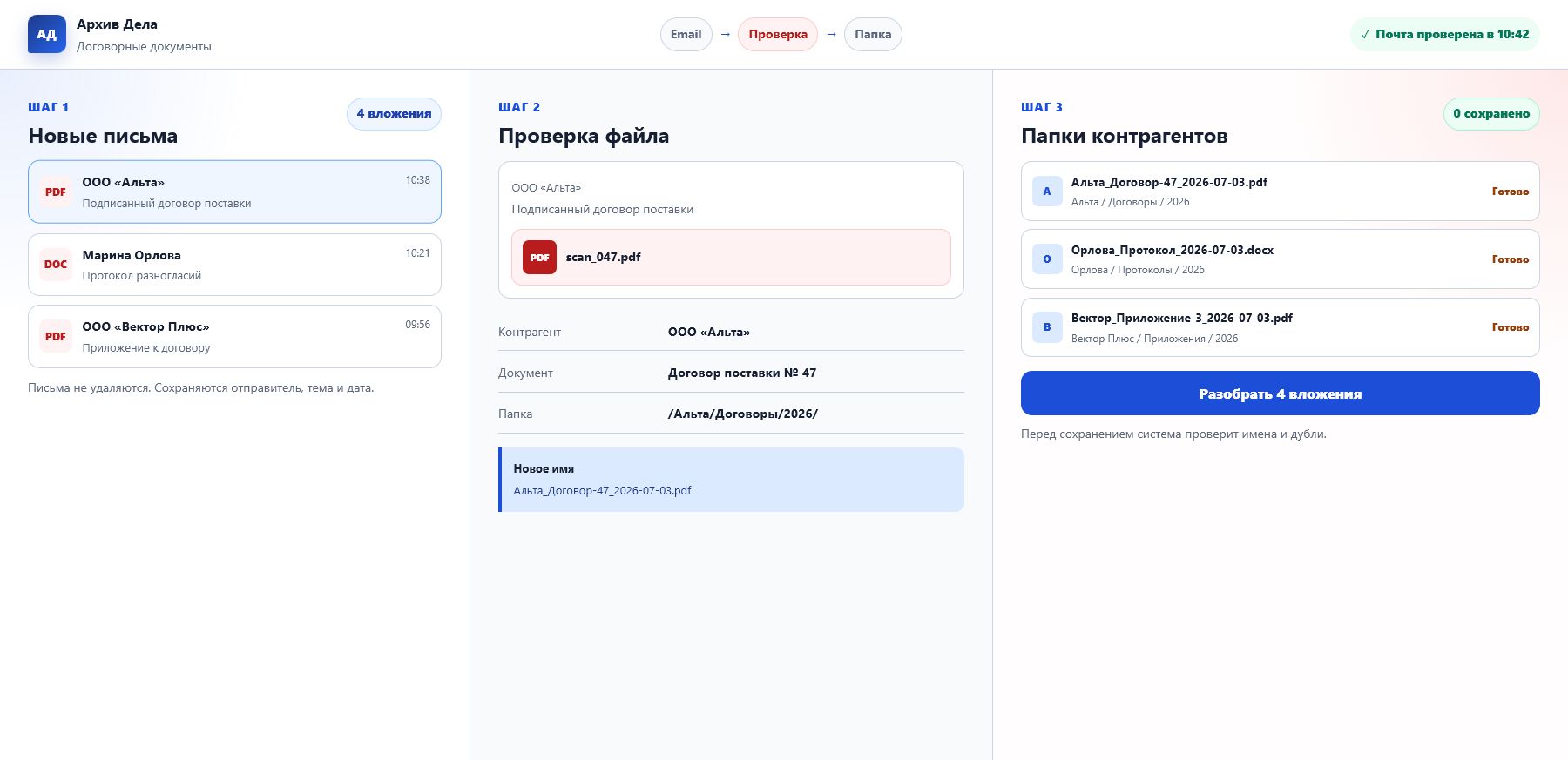Click the O avatar for Орлова folder
This screenshot has height=760, width=1568.
click(1047, 259)
